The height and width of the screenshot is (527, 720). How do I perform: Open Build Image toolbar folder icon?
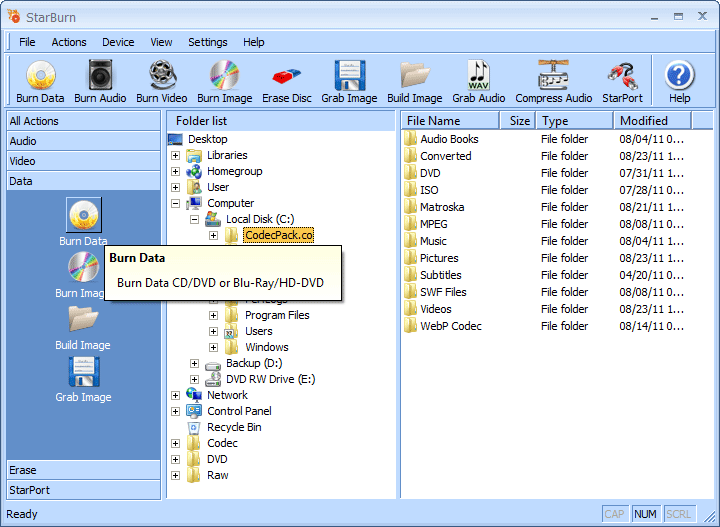(415, 75)
